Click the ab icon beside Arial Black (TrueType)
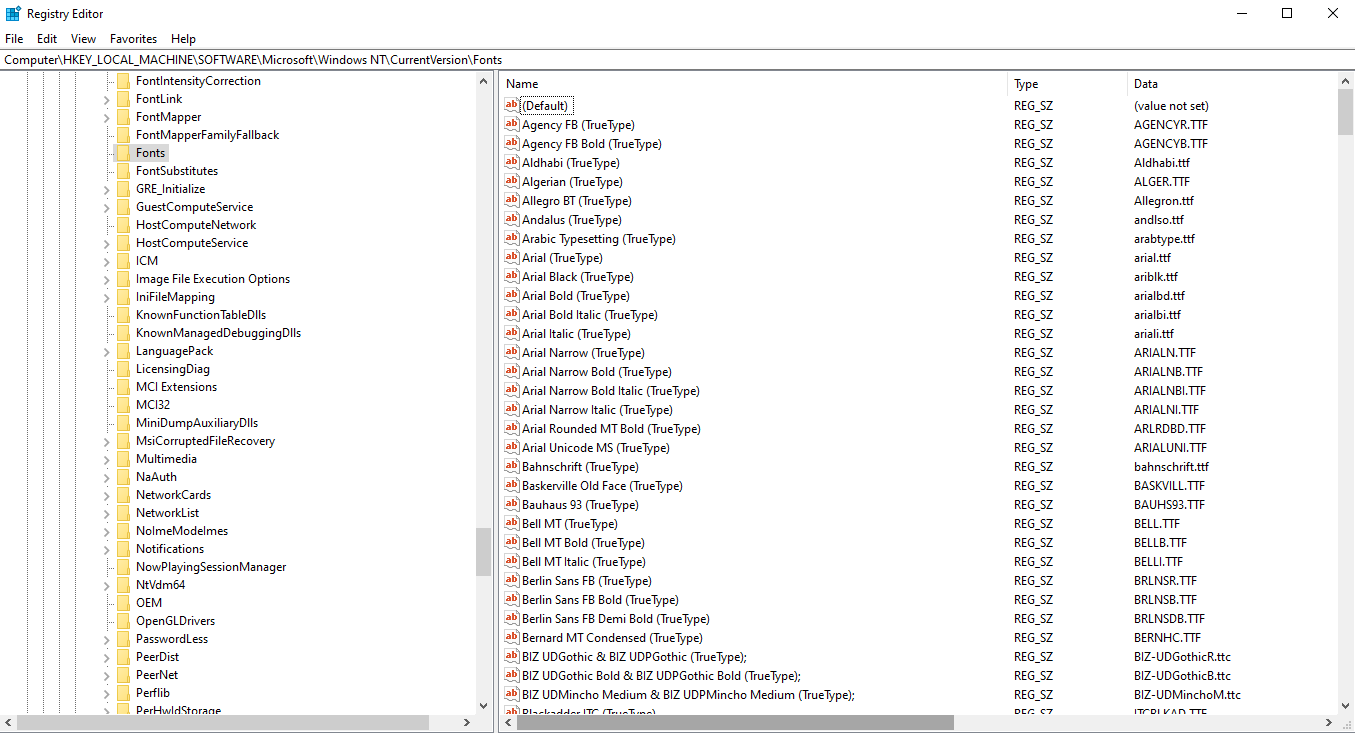The image size is (1355, 733). coord(512,276)
